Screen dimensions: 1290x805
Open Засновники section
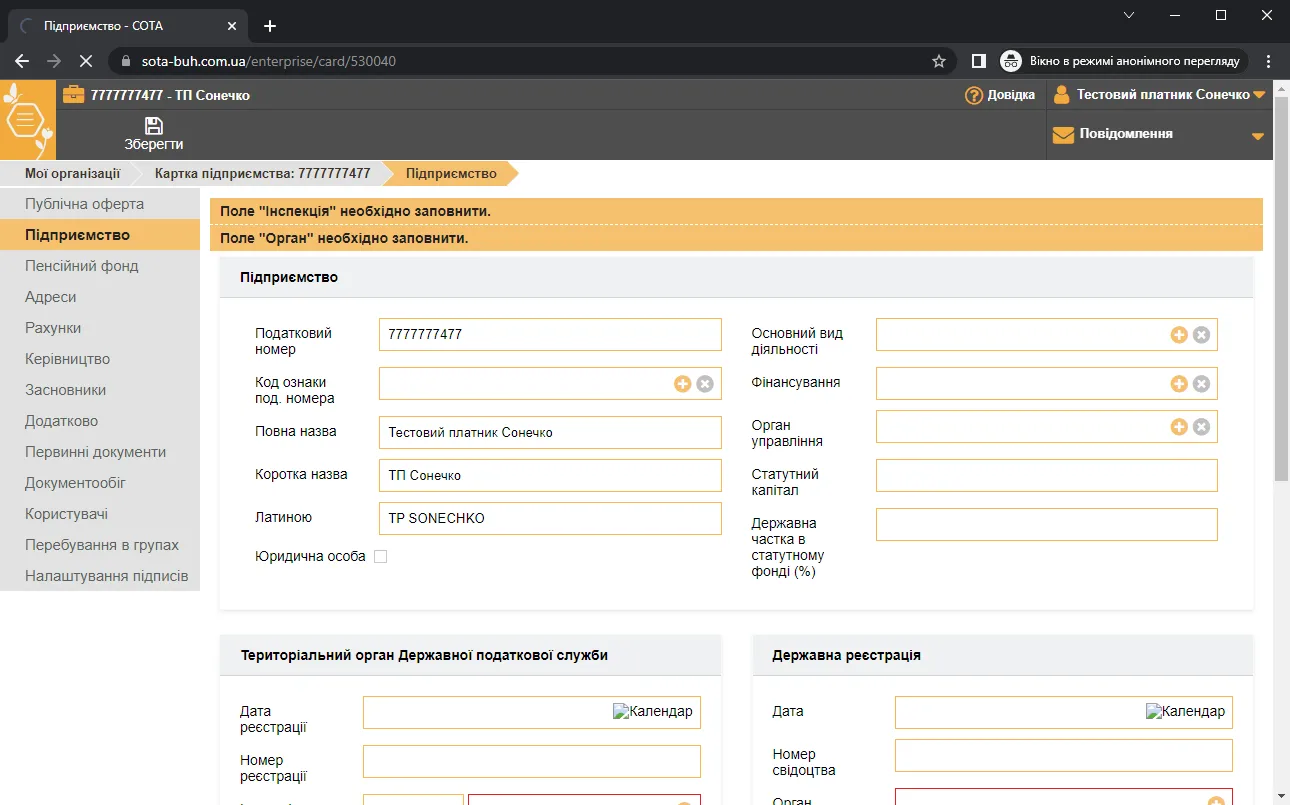(x=100, y=390)
